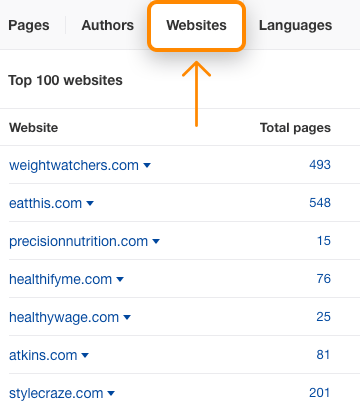Open the dropdown caret beside eatthis.com
360x408 pixels.
tap(90, 203)
